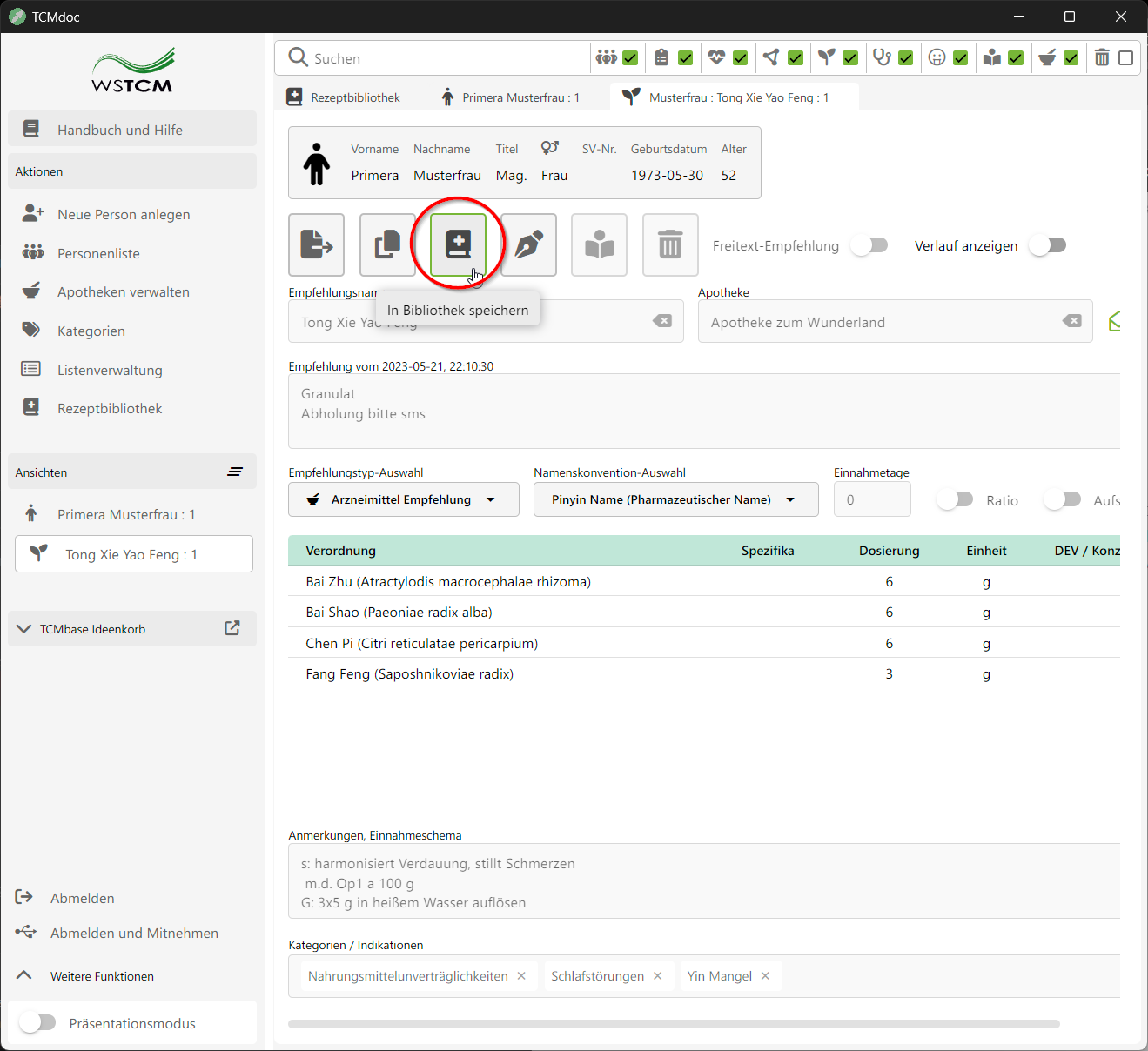Activate the Präsentationsmodus switch
The height and width of the screenshot is (1051, 1148).
[38, 1022]
